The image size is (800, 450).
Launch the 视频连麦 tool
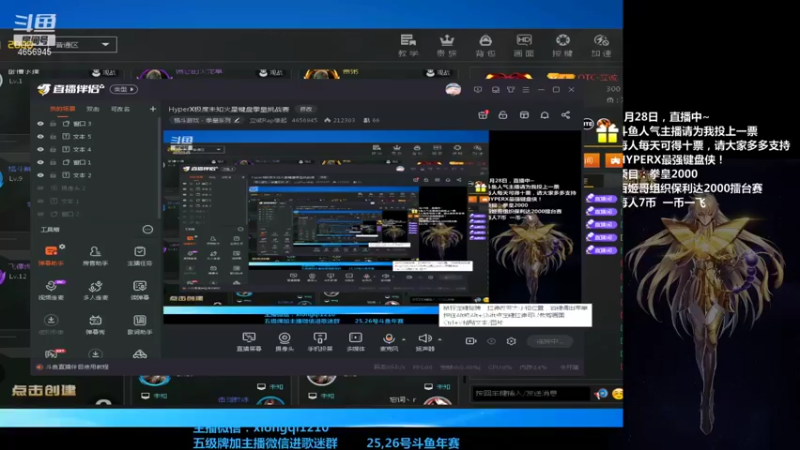[x=51, y=290]
